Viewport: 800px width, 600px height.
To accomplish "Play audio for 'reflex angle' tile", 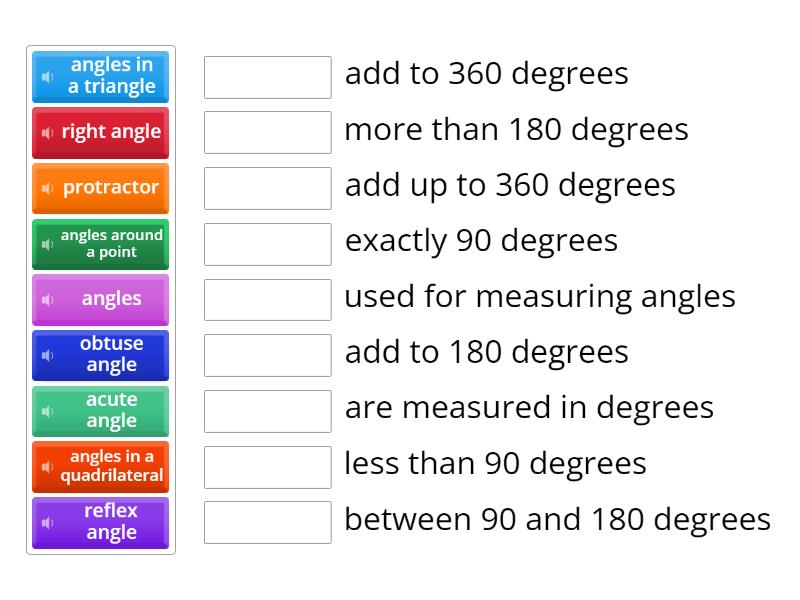I will click(x=49, y=522).
